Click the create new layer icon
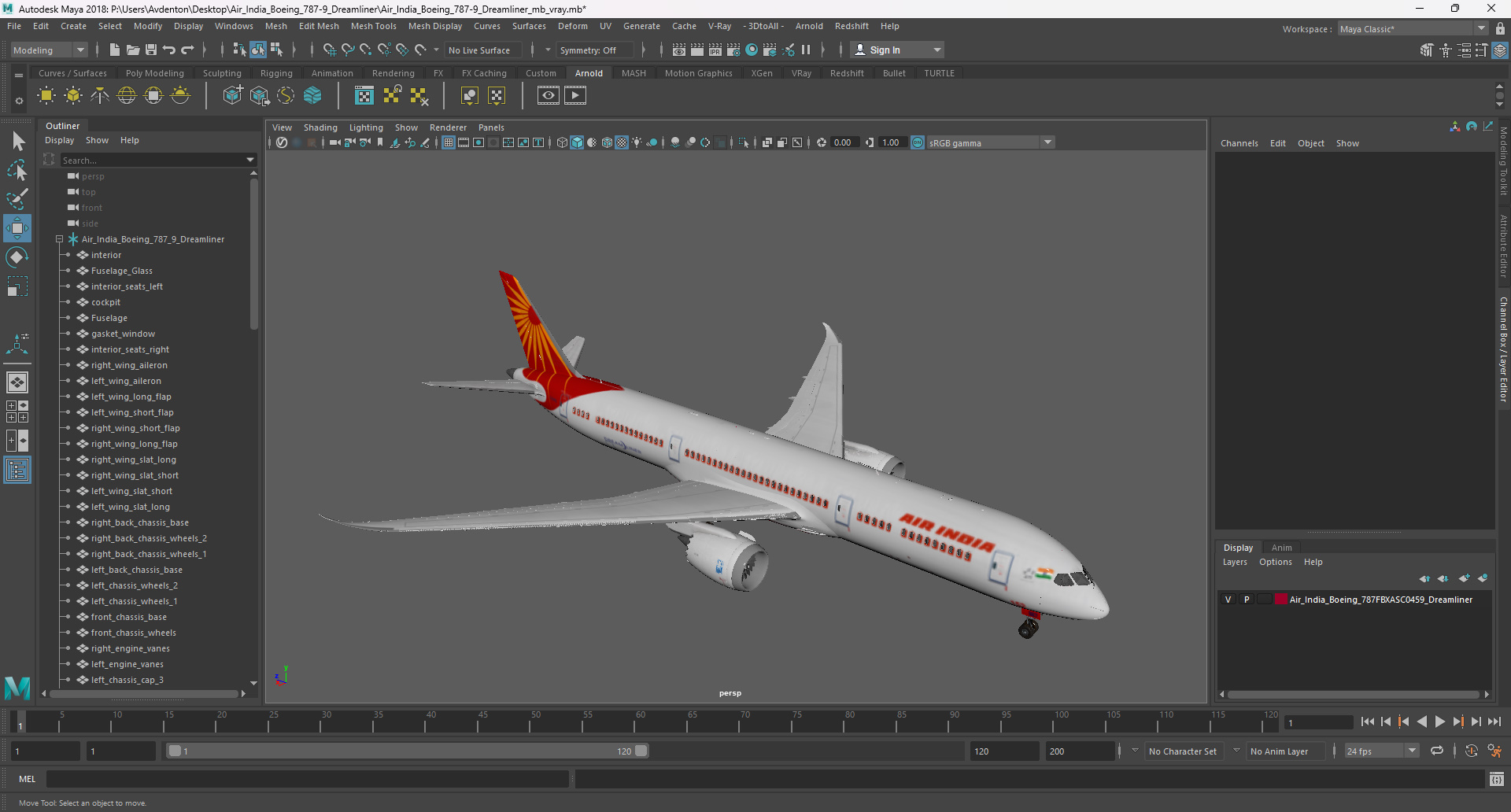1511x812 pixels. [1464, 578]
